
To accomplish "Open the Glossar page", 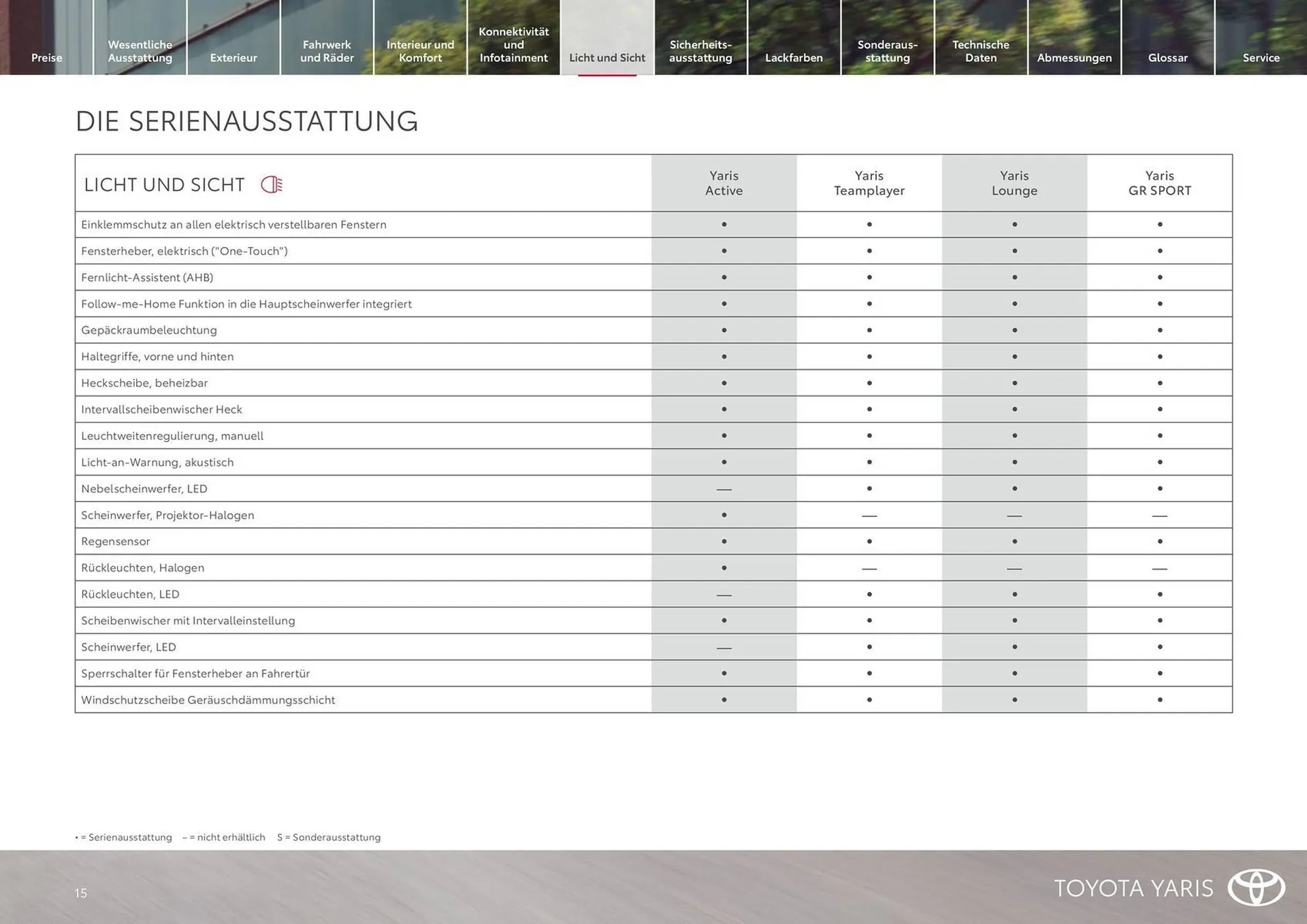I will tap(1167, 58).
